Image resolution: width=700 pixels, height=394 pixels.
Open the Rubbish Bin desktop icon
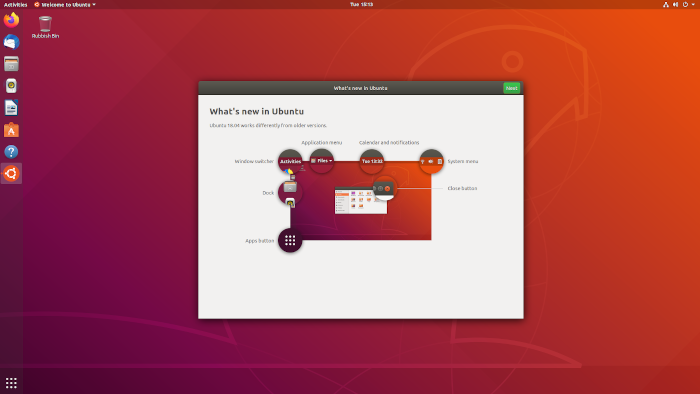pyautogui.click(x=45, y=27)
